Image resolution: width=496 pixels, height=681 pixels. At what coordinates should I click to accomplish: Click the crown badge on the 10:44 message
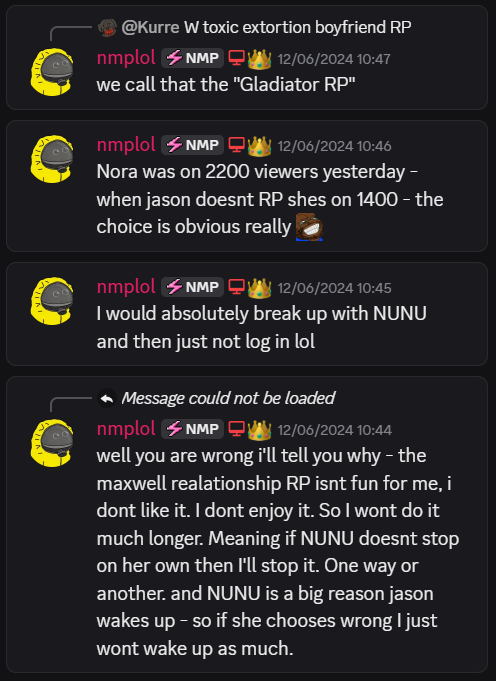click(x=259, y=430)
